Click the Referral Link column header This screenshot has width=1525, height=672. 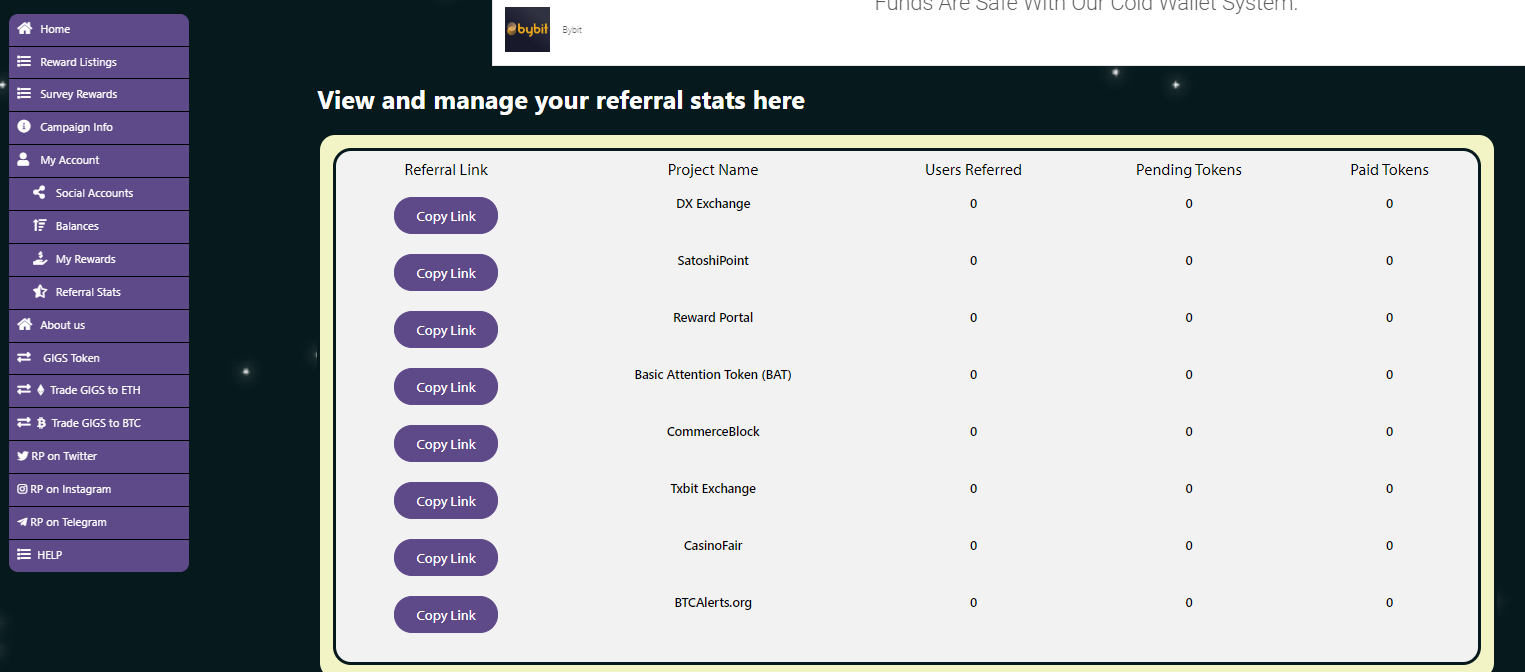click(x=446, y=170)
